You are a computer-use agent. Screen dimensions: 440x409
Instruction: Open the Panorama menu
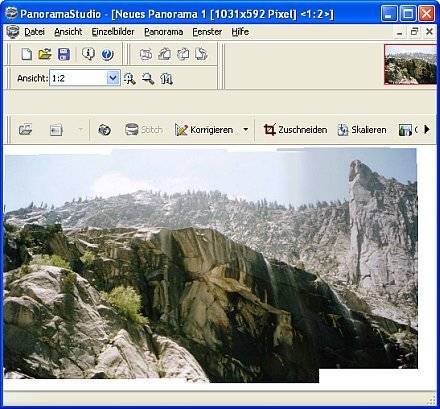tap(163, 32)
